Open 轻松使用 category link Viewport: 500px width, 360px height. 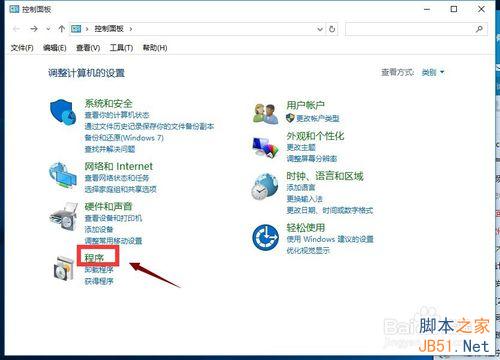click(x=306, y=228)
